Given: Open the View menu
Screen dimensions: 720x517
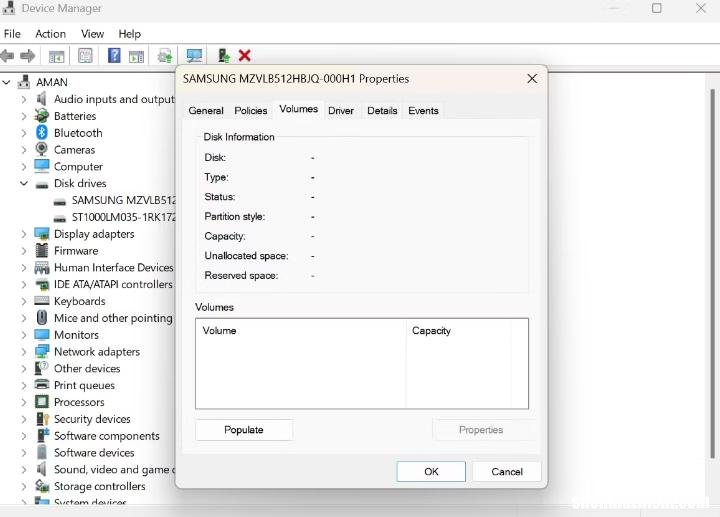Looking at the screenshot, I should (92, 34).
